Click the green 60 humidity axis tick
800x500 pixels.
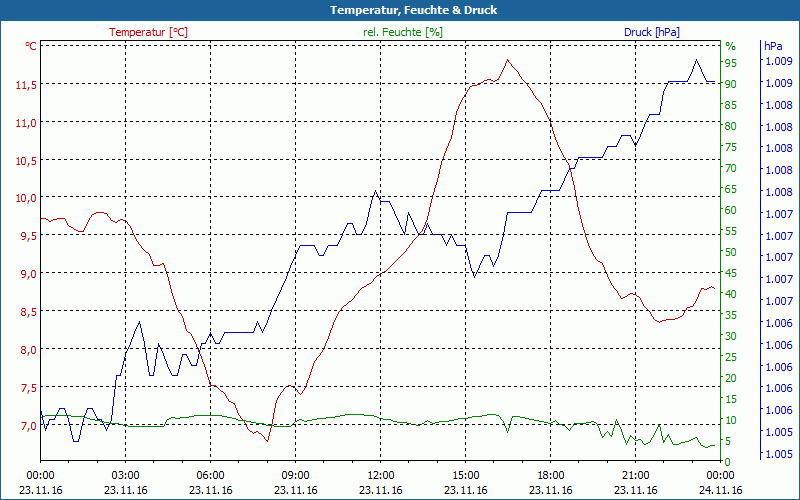tap(731, 210)
